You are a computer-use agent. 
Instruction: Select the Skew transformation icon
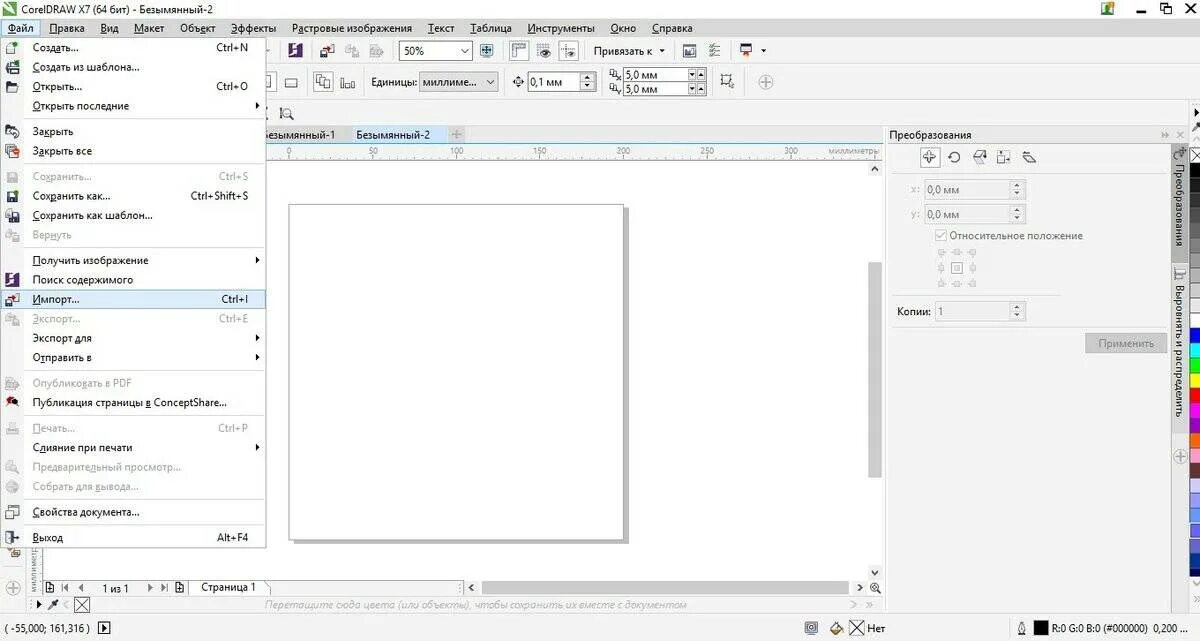coord(1029,157)
